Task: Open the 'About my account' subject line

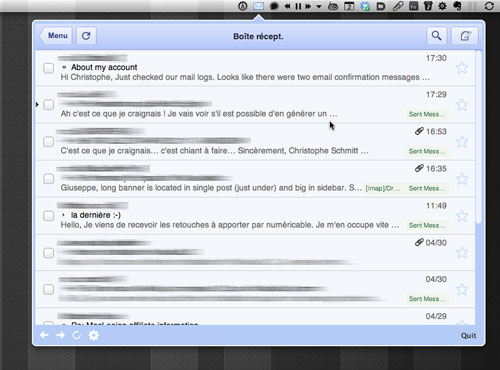Action: (104, 67)
